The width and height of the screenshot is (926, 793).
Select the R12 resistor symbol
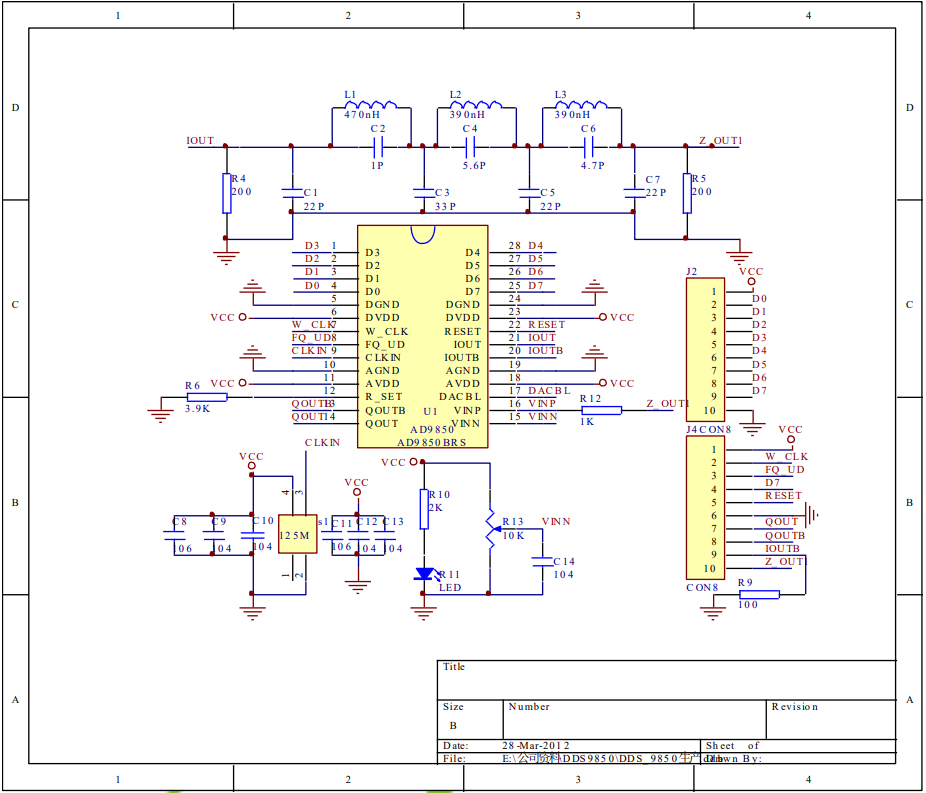click(601, 410)
